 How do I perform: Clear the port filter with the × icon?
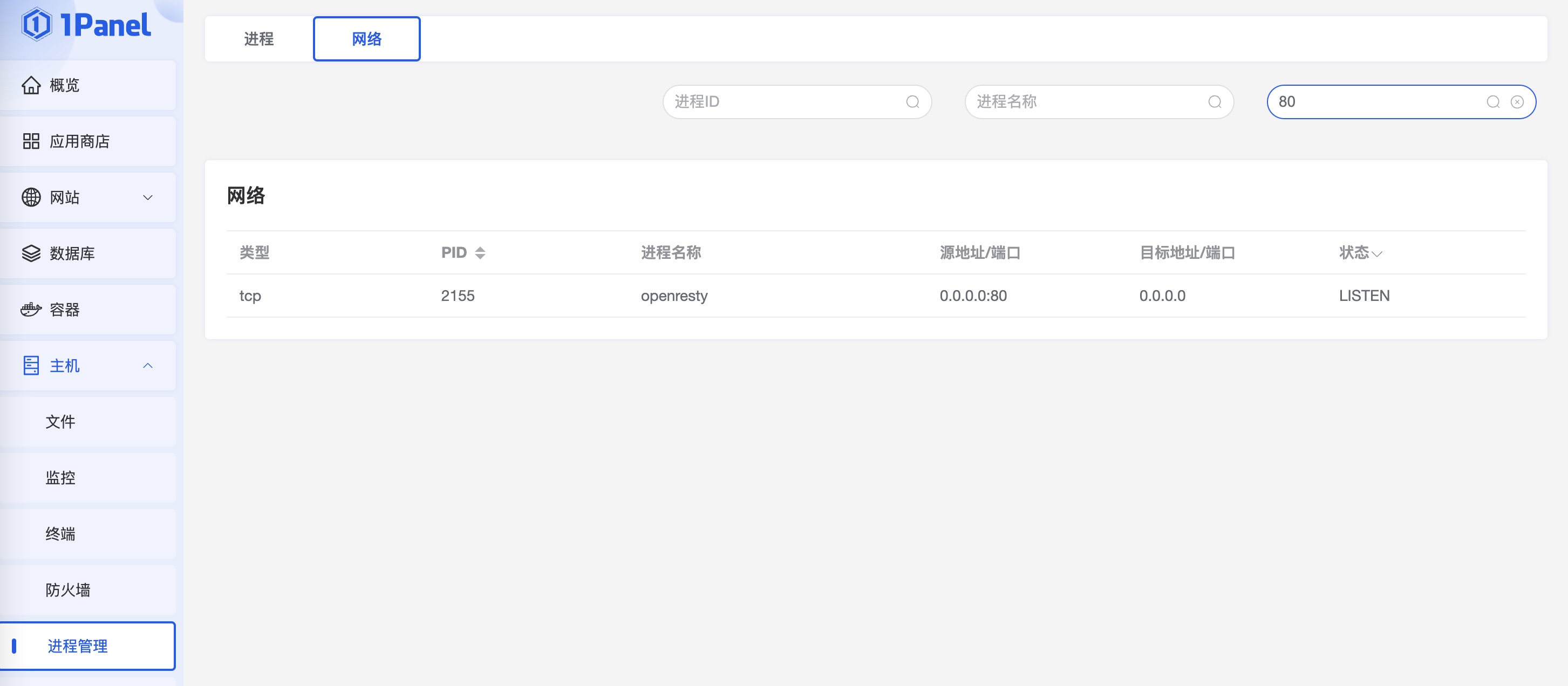1517,102
